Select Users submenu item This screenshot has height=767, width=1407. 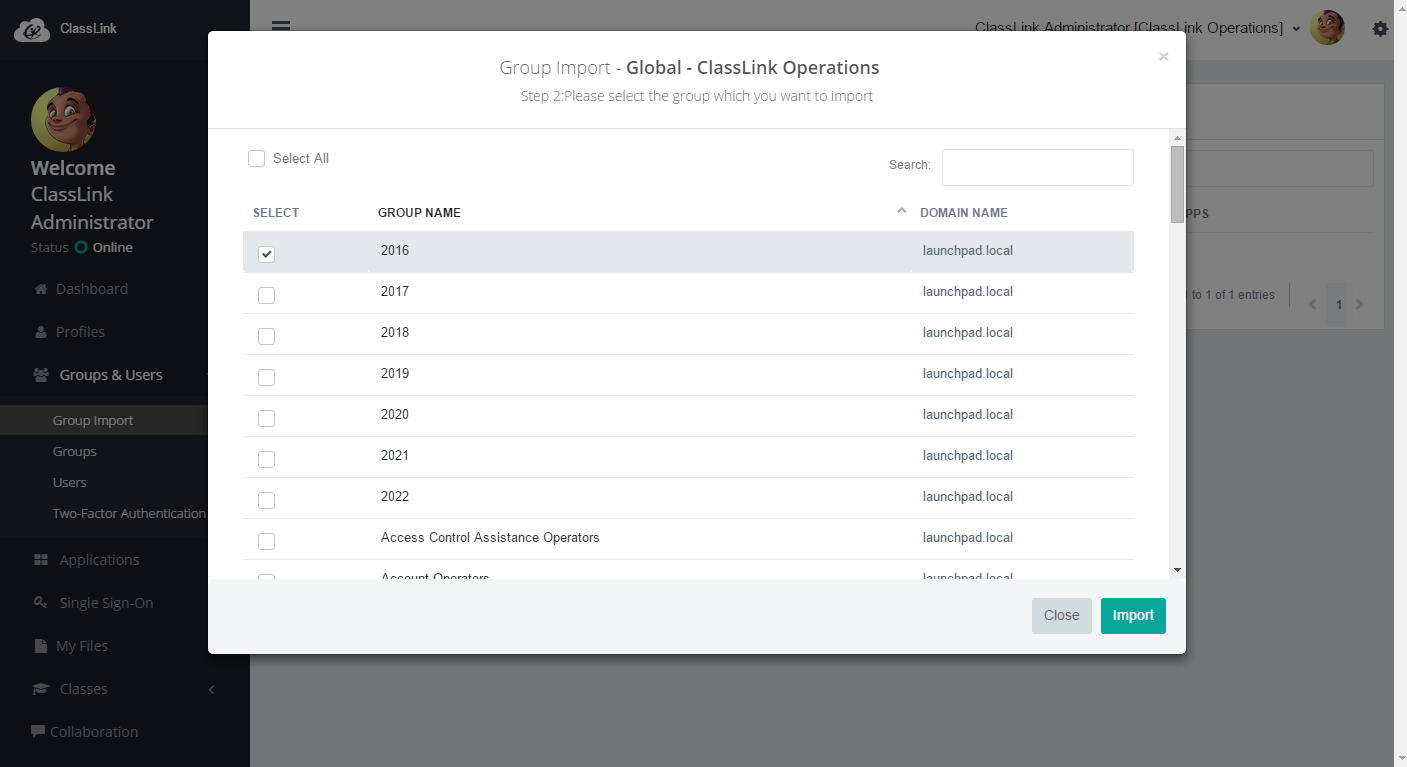(x=70, y=482)
